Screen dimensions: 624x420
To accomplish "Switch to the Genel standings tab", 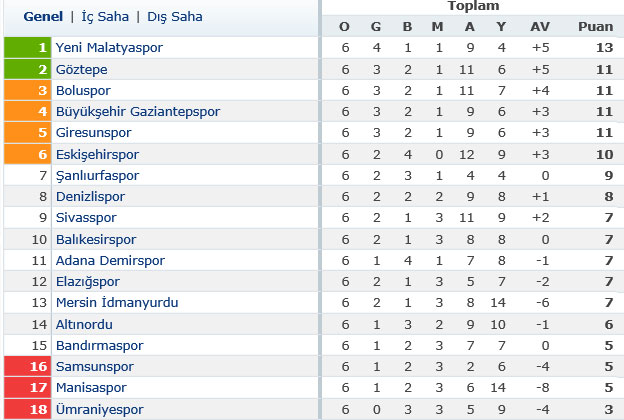I will (x=43, y=17).
